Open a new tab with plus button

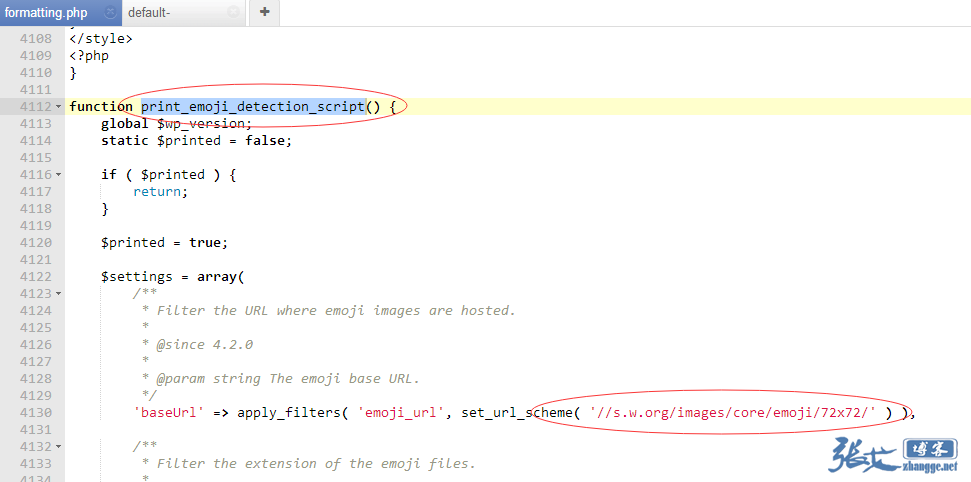point(264,13)
